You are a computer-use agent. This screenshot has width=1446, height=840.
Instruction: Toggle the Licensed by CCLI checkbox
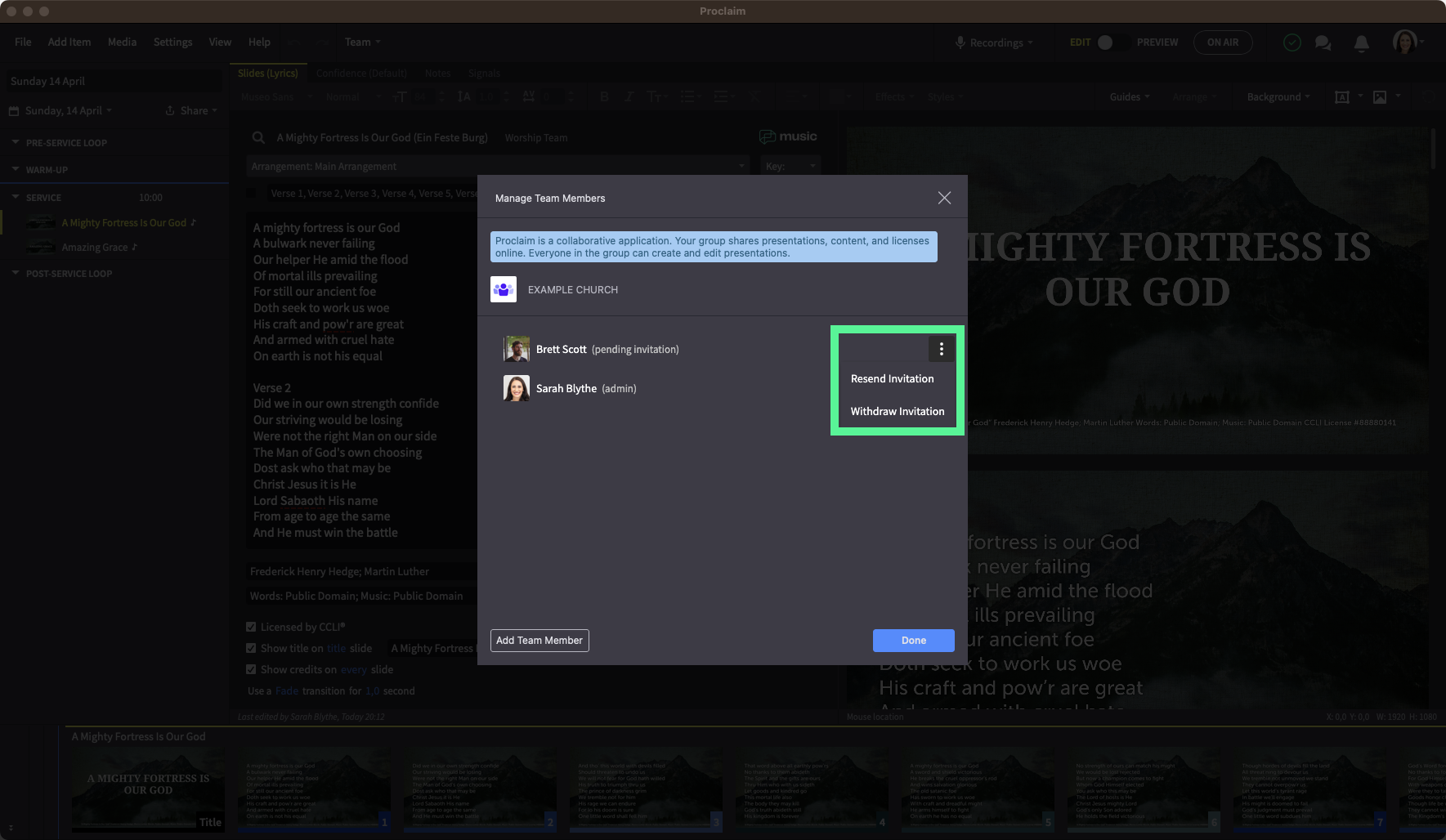[x=251, y=627]
